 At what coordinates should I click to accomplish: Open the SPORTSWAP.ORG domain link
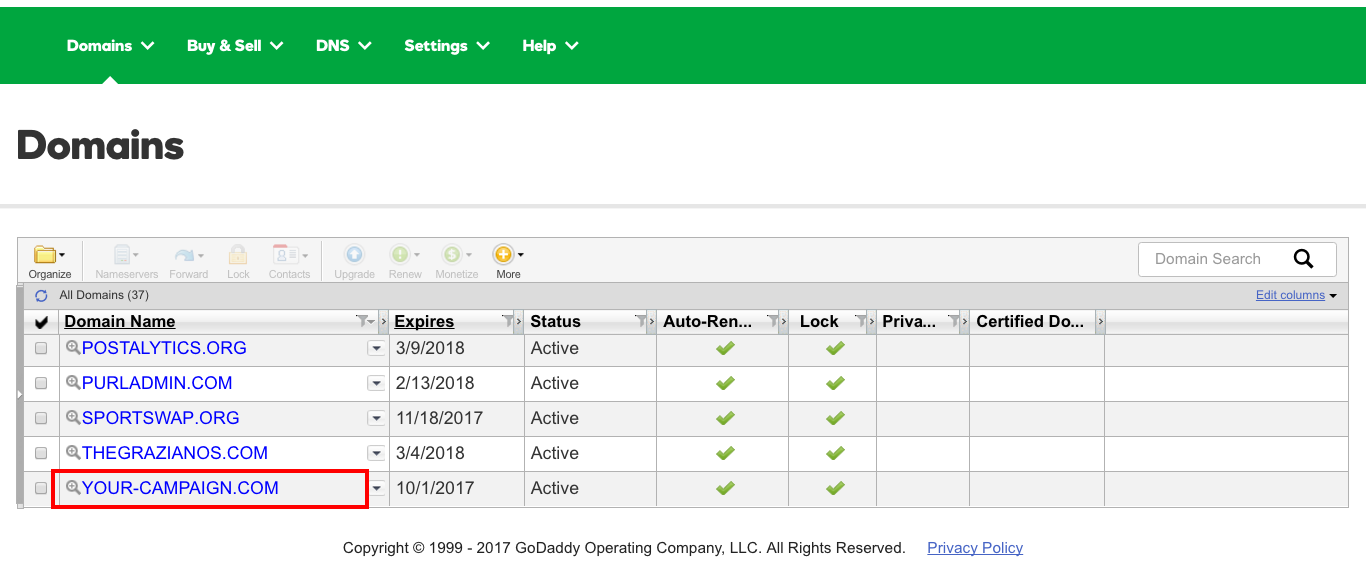tap(161, 418)
